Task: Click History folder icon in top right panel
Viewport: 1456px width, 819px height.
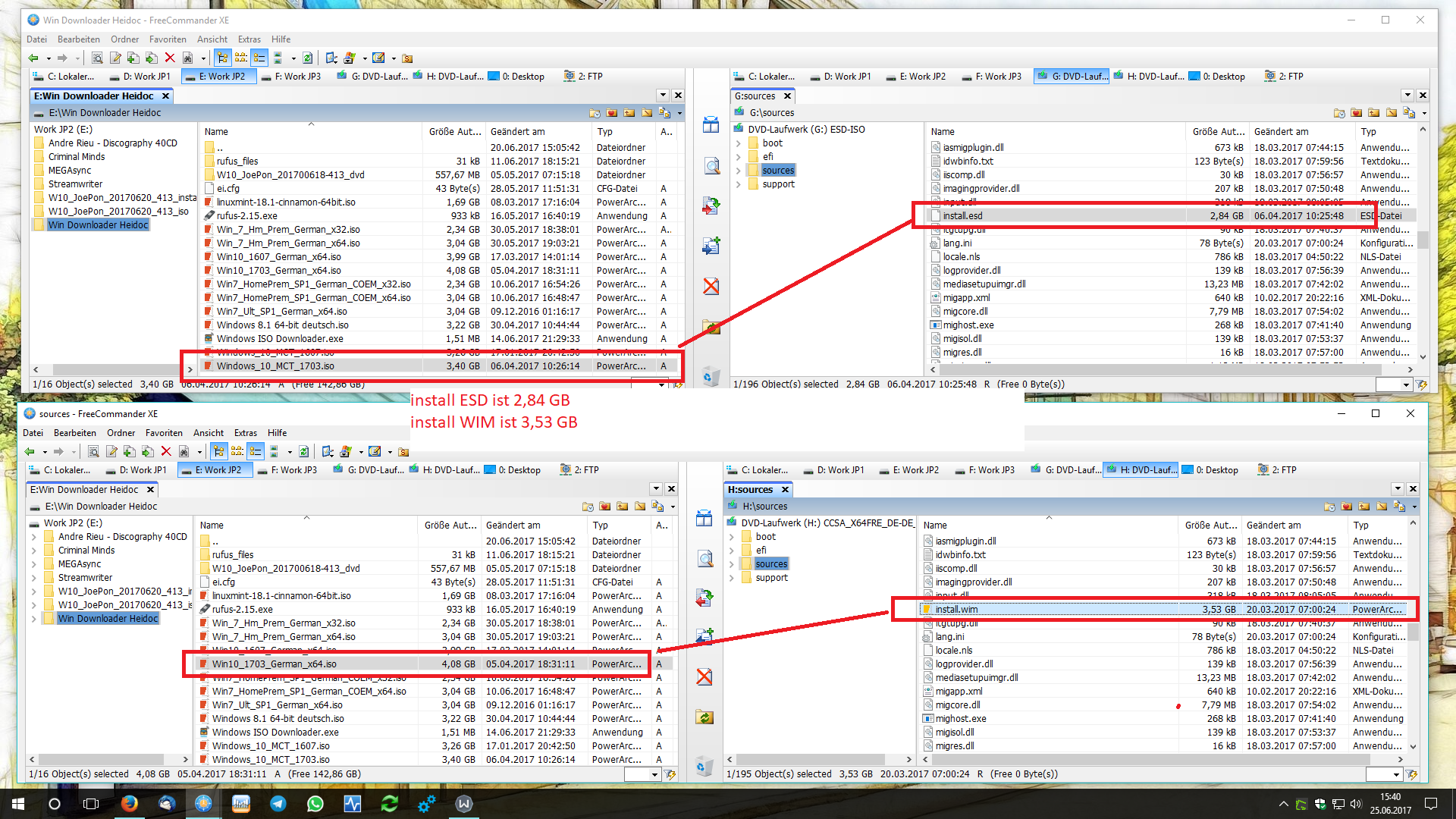Action: click(x=1339, y=113)
